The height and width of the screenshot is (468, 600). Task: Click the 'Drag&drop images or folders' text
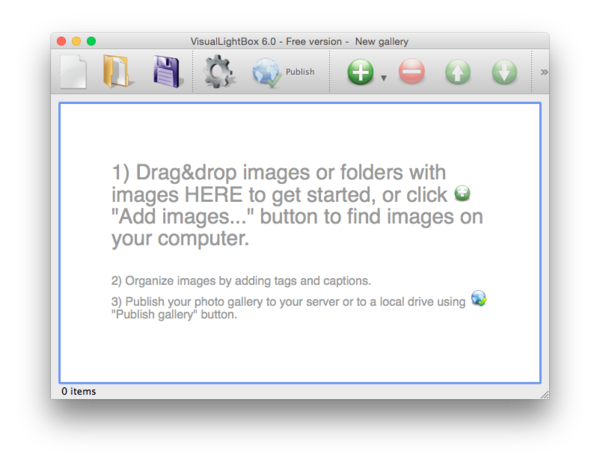(271, 173)
